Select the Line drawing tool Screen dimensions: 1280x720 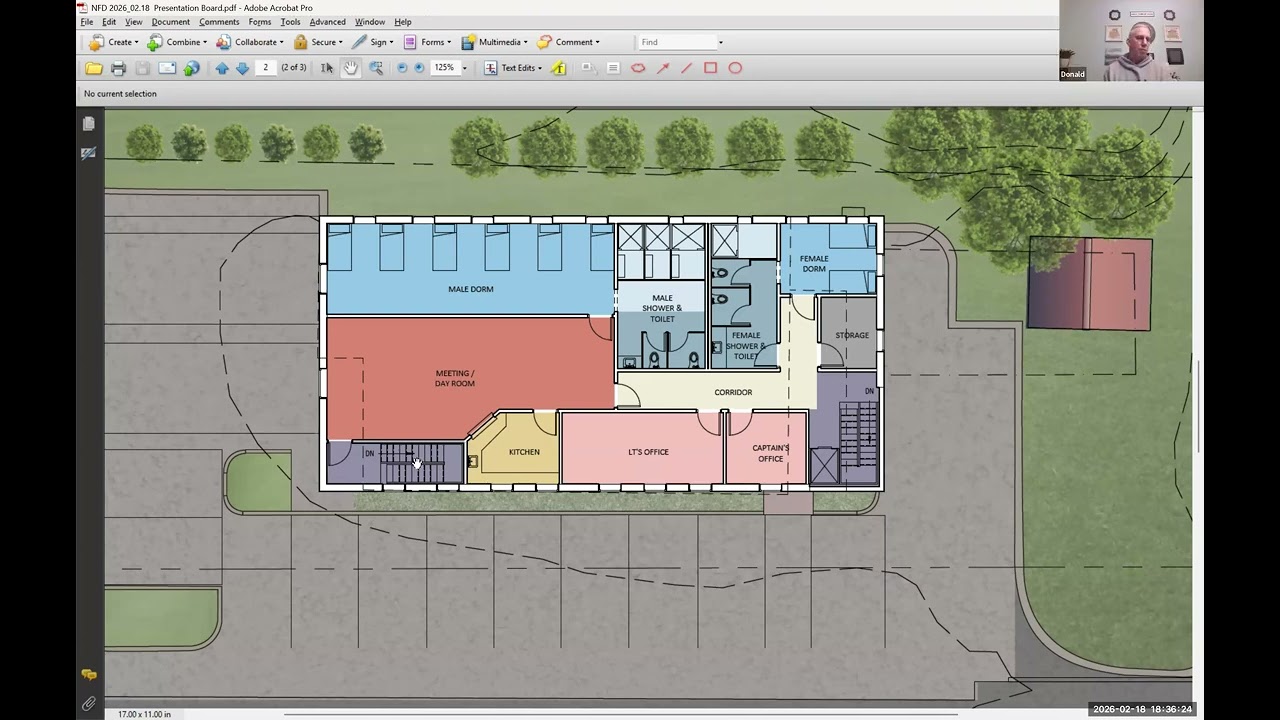pyautogui.click(x=686, y=68)
